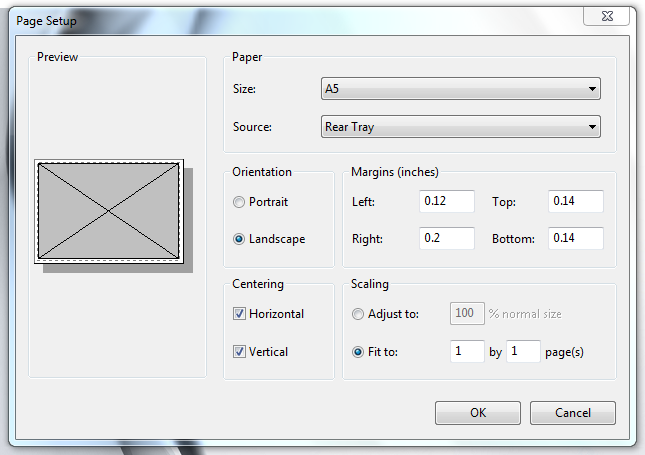Click the Bottom margin field
This screenshot has width=645, height=455.
click(x=576, y=238)
